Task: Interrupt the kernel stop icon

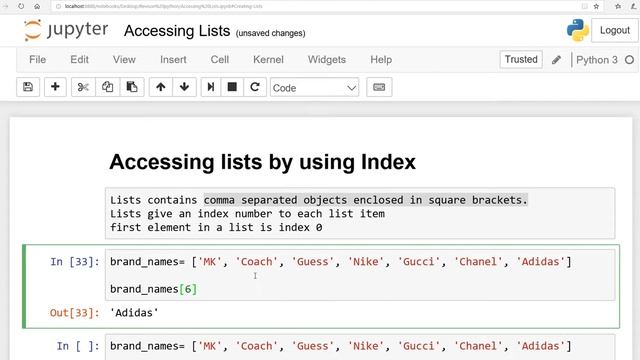Action: point(232,87)
